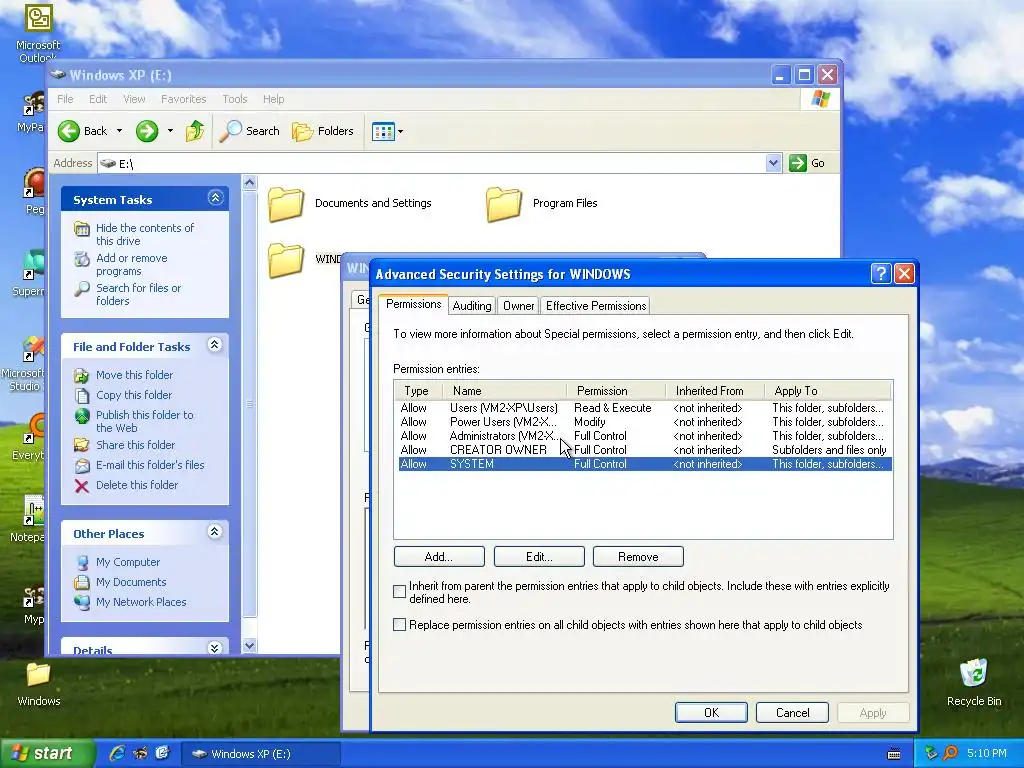
Task: Check Replace permission entries on all child objects
Action: 400,625
